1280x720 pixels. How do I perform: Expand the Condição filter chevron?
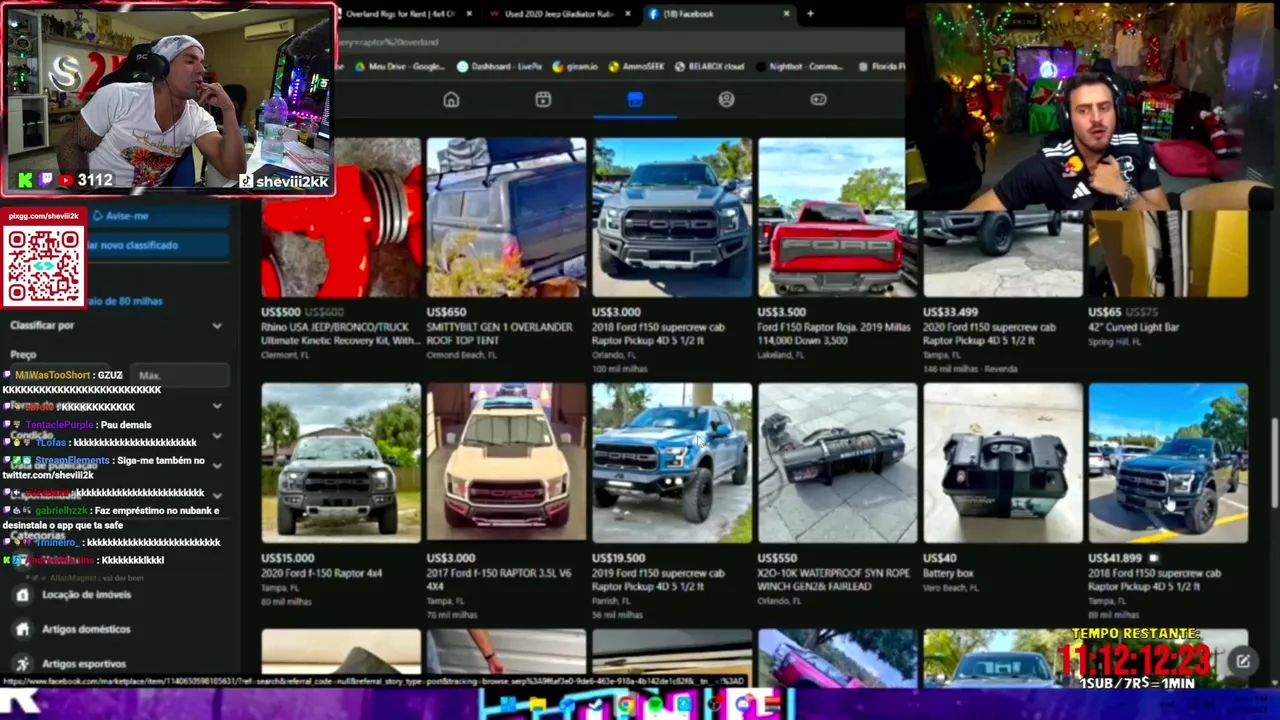pos(217,437)
